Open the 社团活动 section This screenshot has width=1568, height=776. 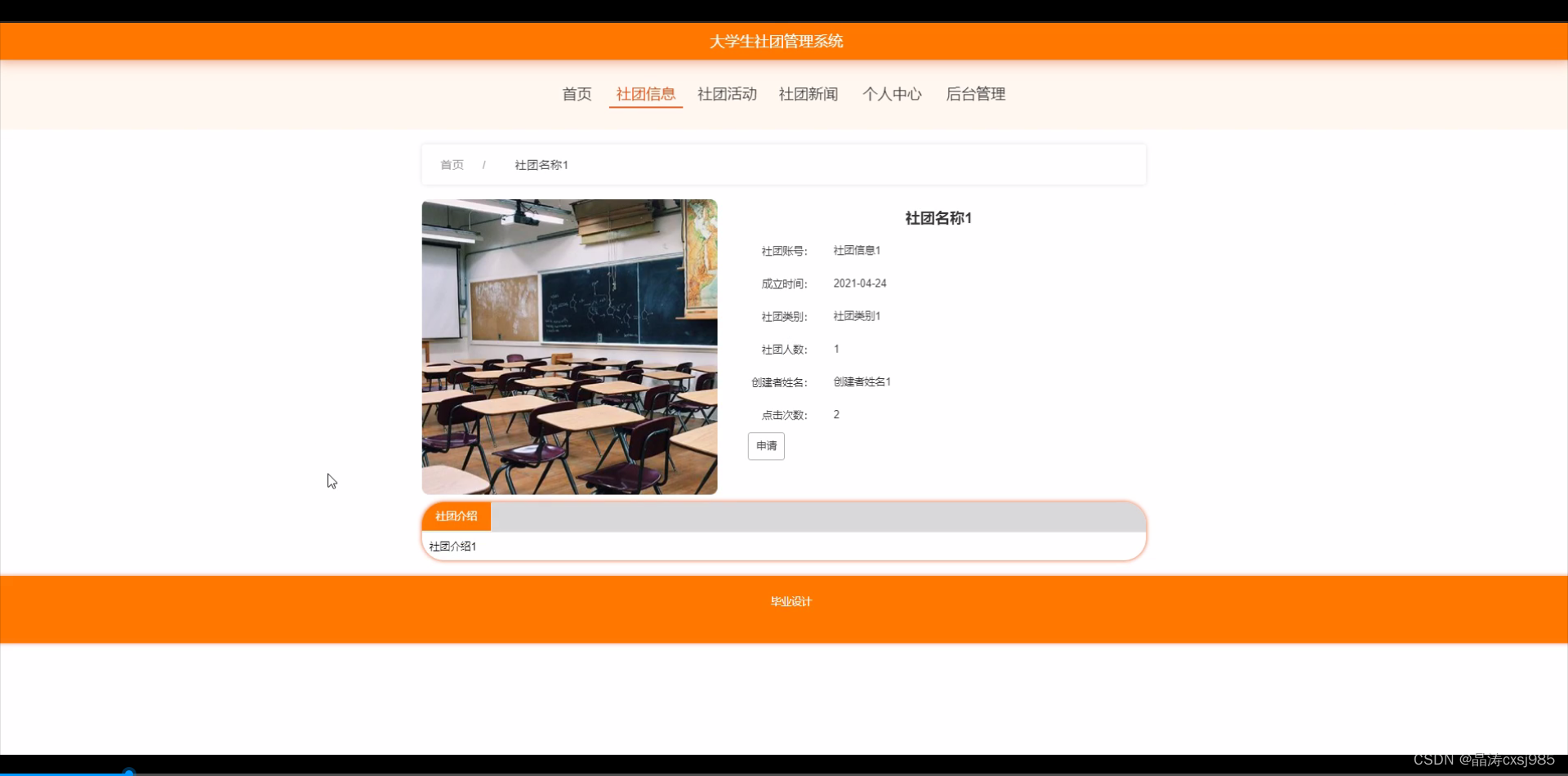coord(727,94)
